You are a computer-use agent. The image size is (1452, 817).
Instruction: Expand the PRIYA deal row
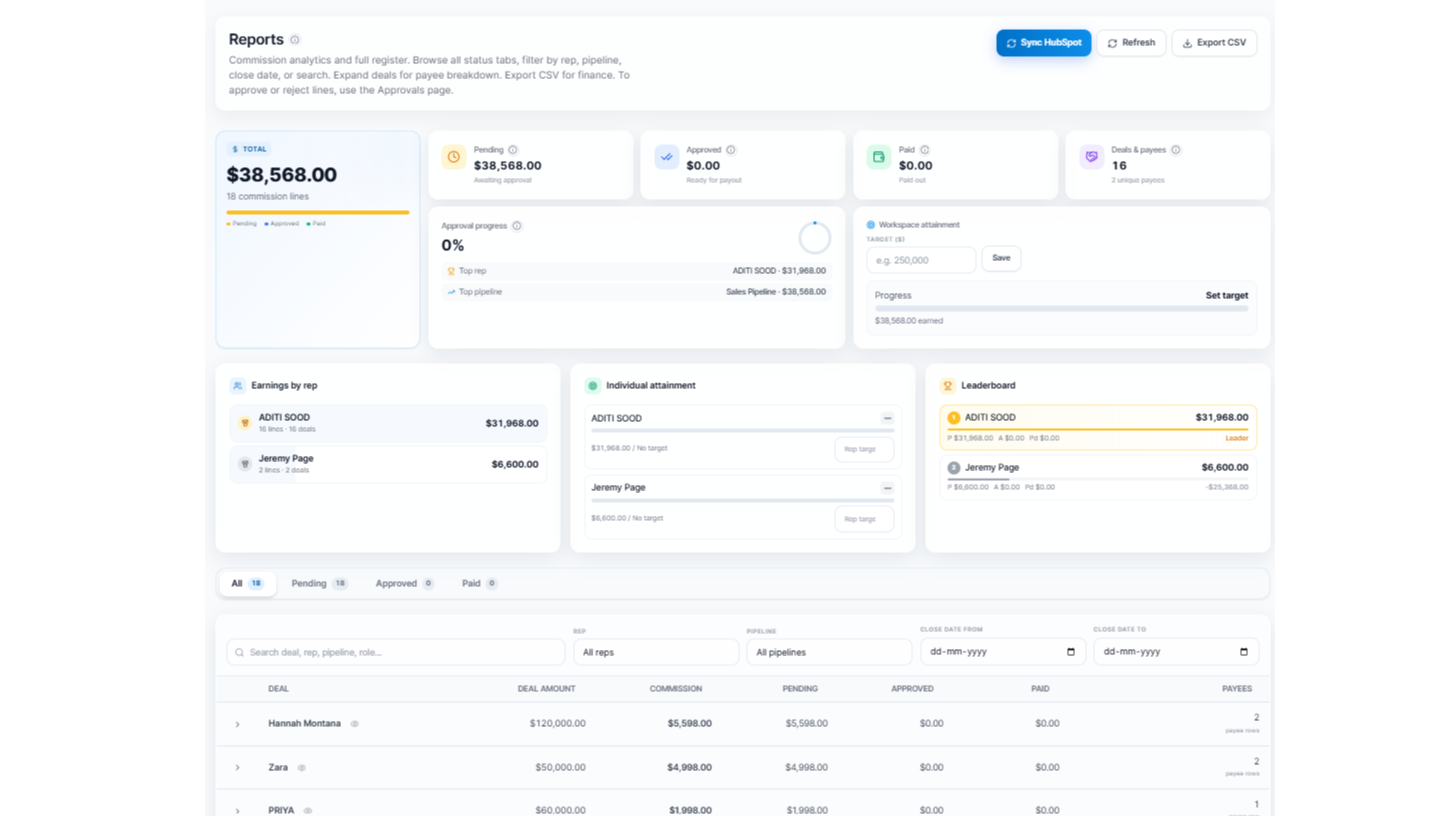point(237,810)
